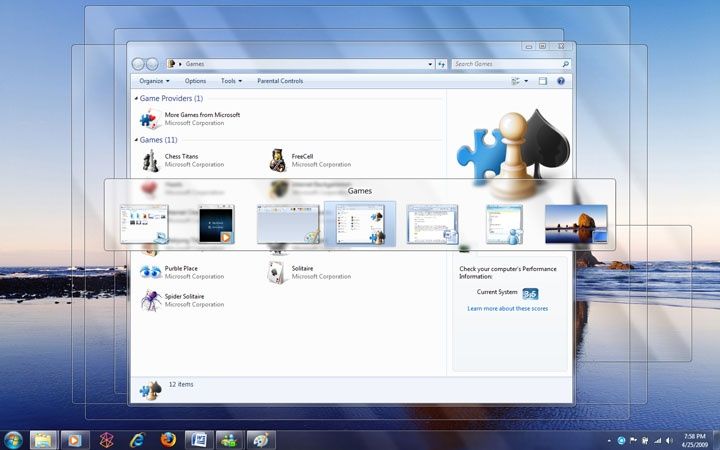Open the view options dropdown arrow
This screenshot has width=720, height=450.
(526, 81)
